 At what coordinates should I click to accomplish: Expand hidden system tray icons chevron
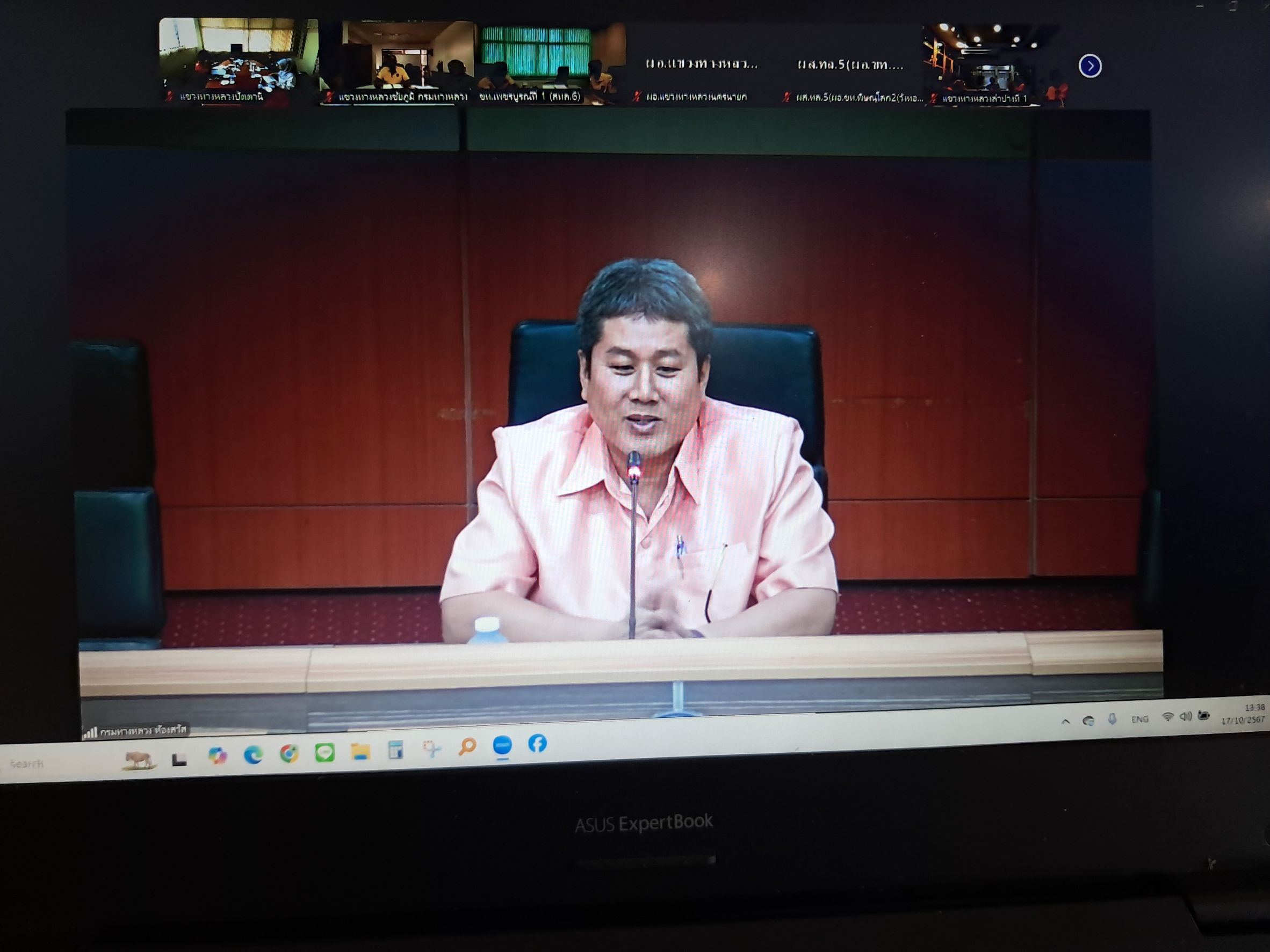click(x=1066, y=721)
